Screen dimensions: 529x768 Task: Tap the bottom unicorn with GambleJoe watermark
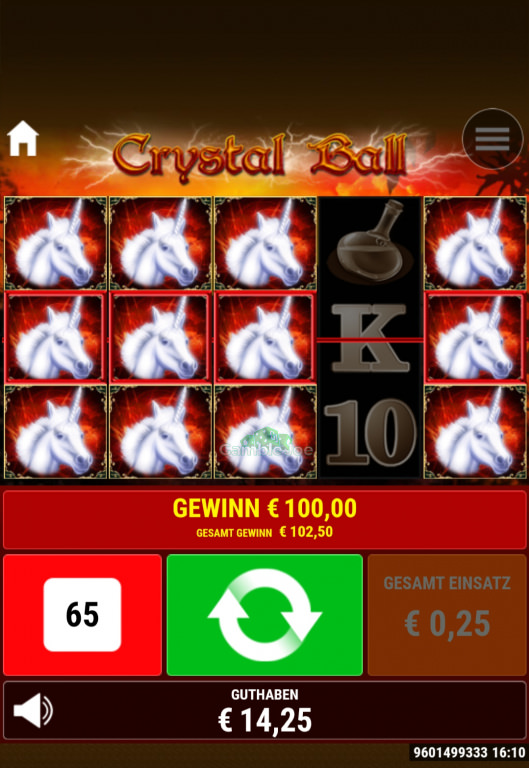(x=265, y=432)
